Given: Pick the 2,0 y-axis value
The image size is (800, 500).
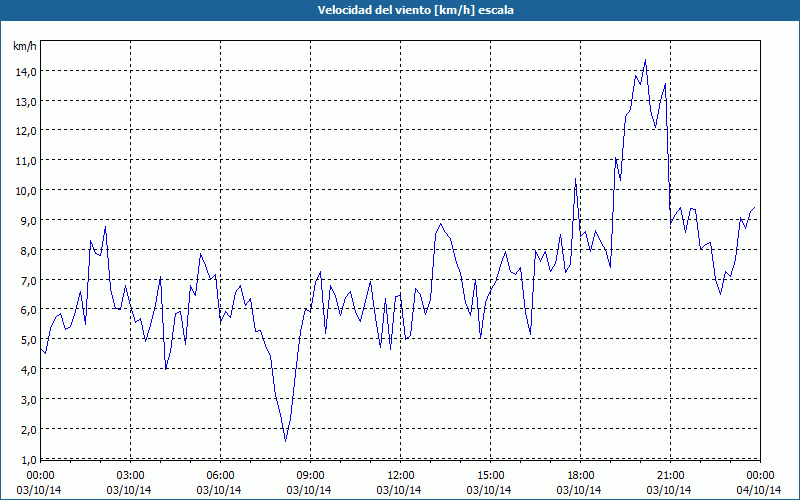Looking at the screenshot, I should coord(28,430).
